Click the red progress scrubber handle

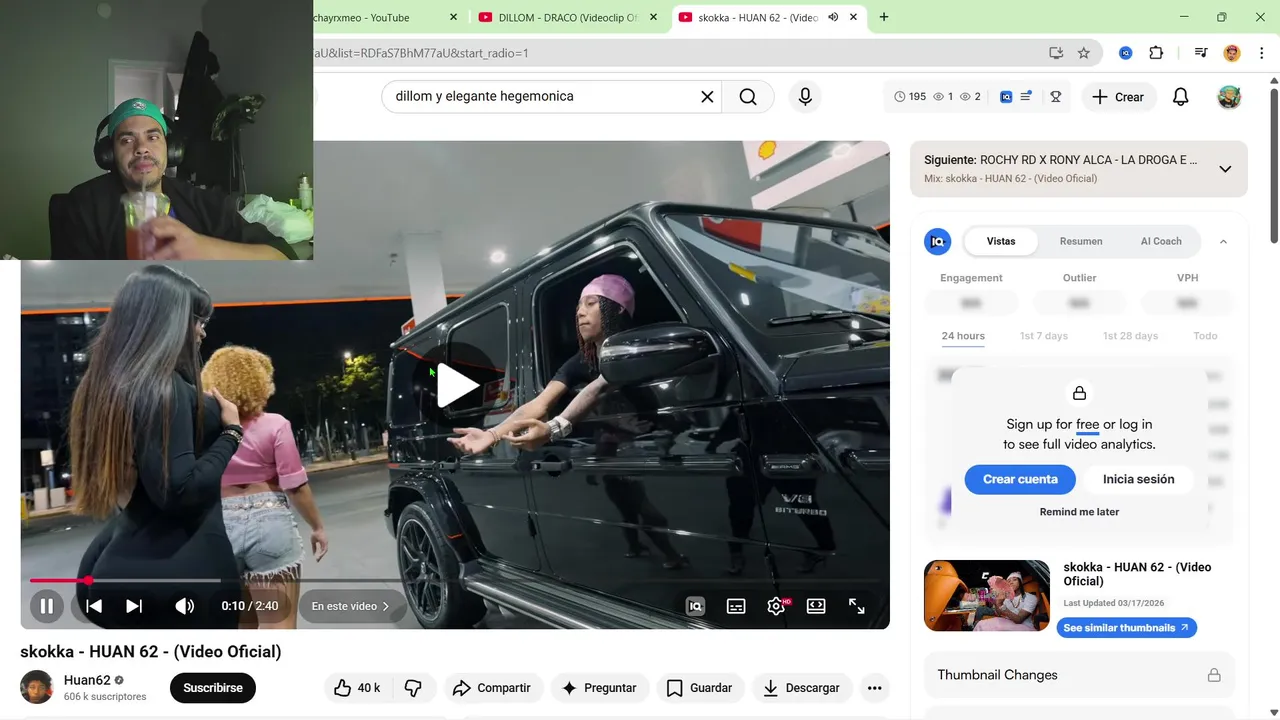click(88, 580)
